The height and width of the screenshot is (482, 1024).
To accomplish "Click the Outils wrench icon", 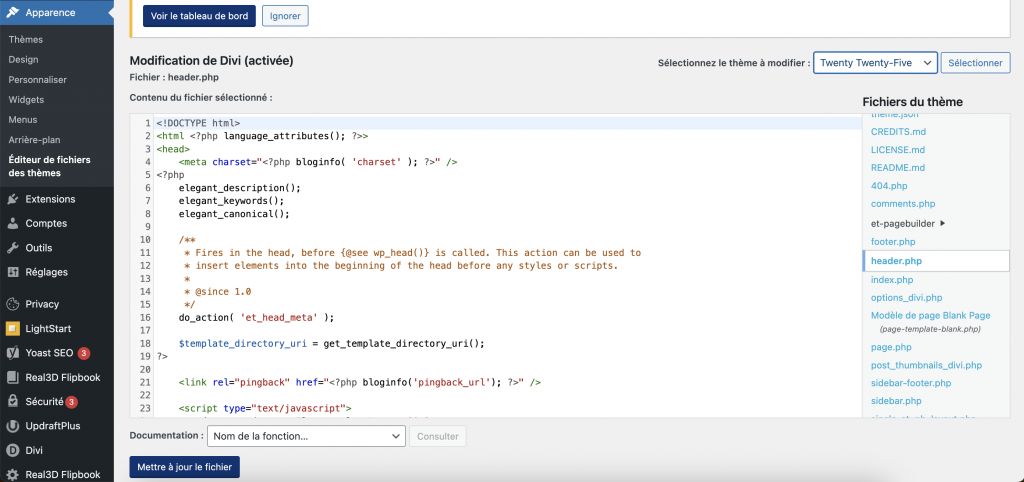I will (x=12, y=248).
